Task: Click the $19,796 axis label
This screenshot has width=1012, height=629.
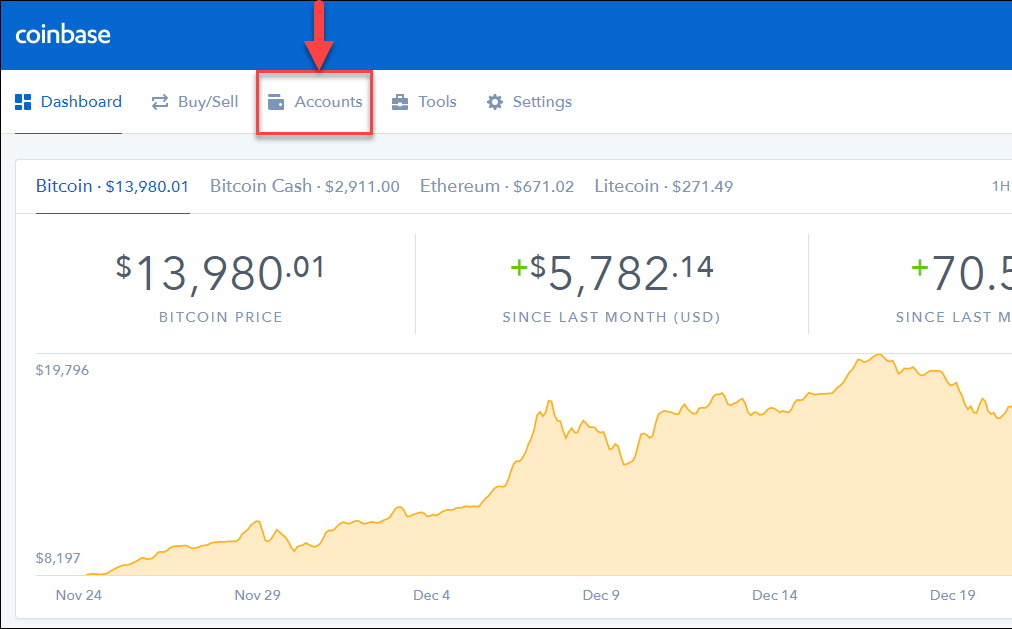Action: (63, 370)
